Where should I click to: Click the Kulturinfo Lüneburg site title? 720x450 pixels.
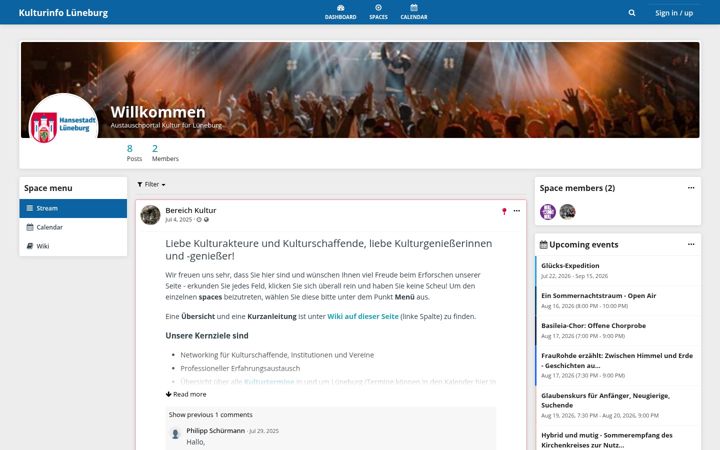tap(63, 12)
